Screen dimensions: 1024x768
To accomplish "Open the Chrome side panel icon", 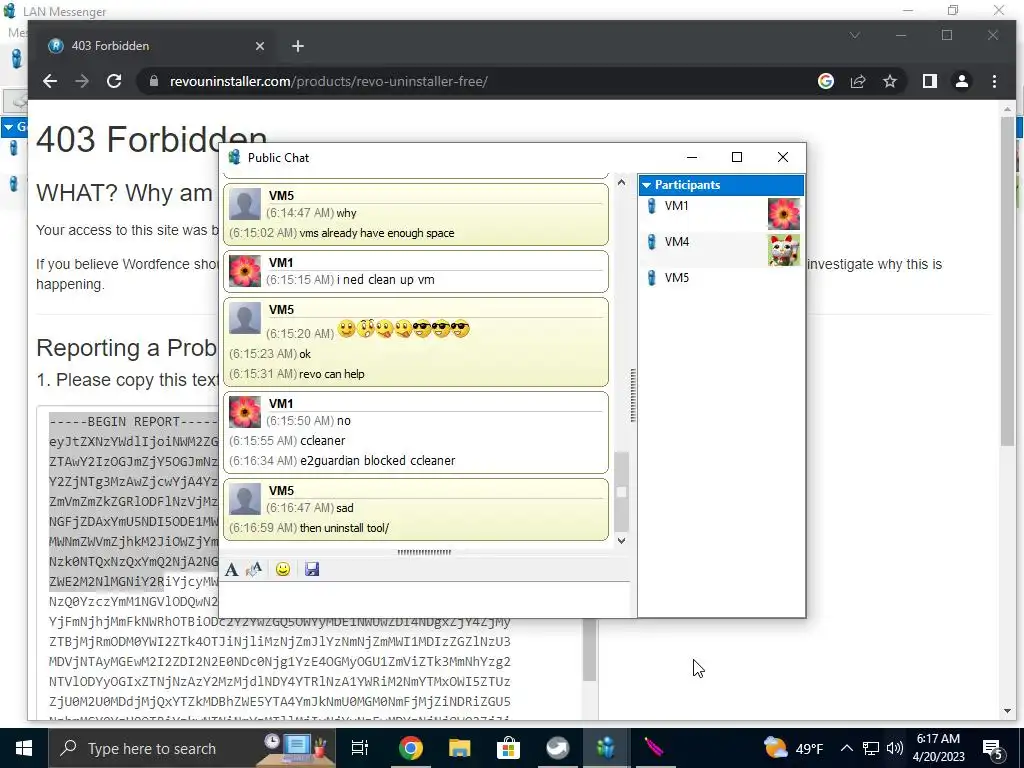I will click(930, 81).
